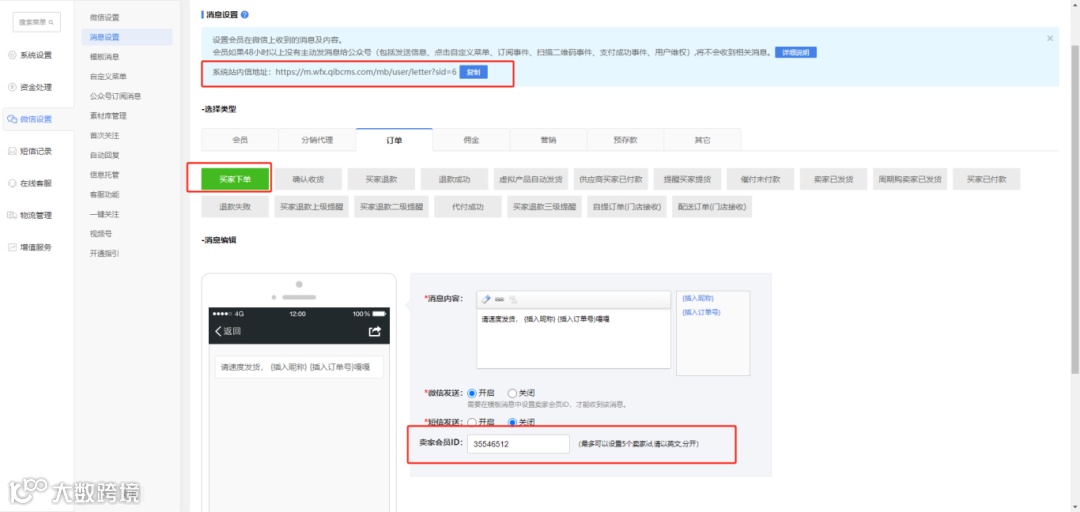The height and width of the screenshot is (512, 1080).
Task: Switch to the 佣金 type tab
Action: point(471,140)
